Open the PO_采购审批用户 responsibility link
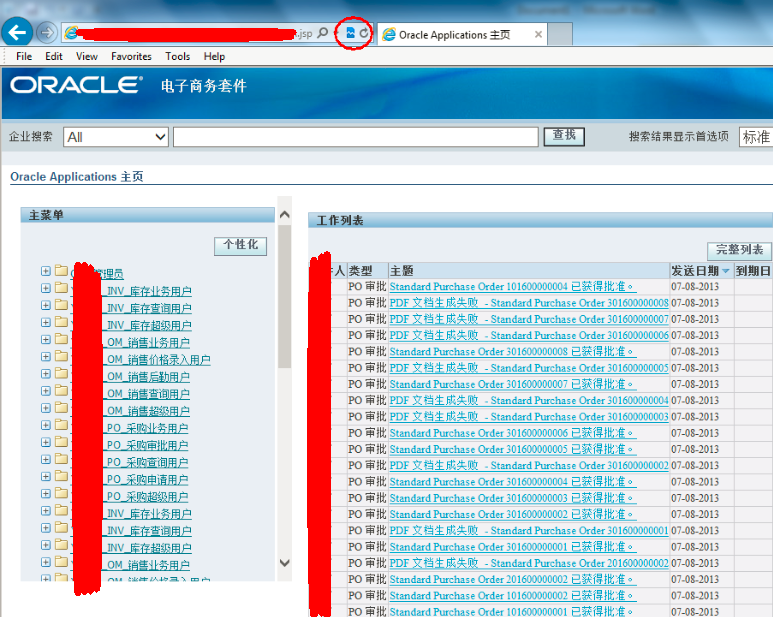Screen dimensions: 773x617 click(x=147, y=446)
